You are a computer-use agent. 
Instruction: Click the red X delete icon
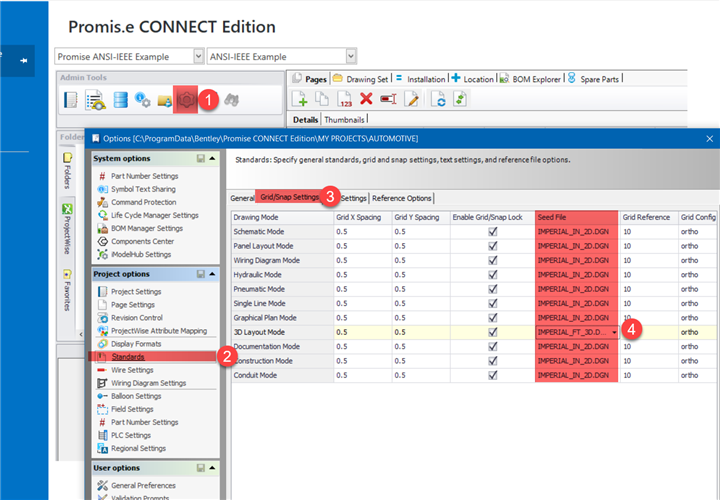(x=366, y=98)
